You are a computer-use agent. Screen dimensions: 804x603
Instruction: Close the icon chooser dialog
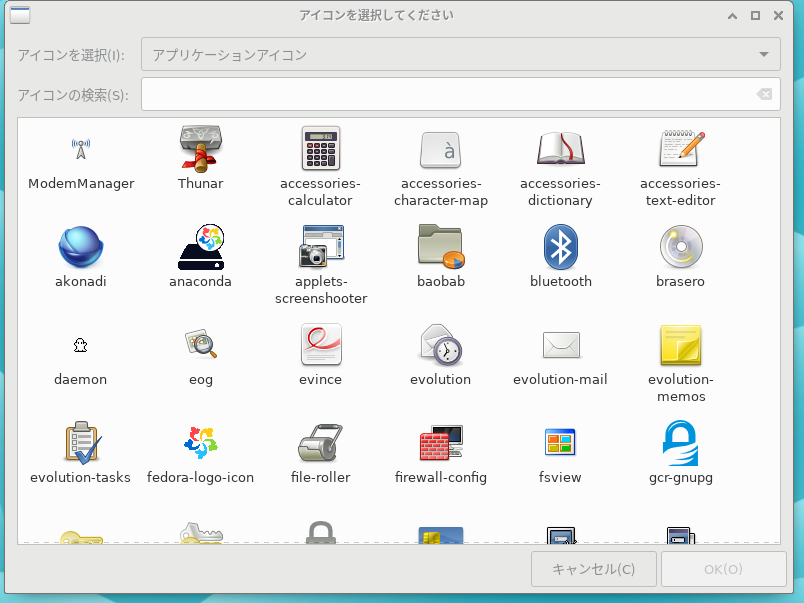point(778,16)
